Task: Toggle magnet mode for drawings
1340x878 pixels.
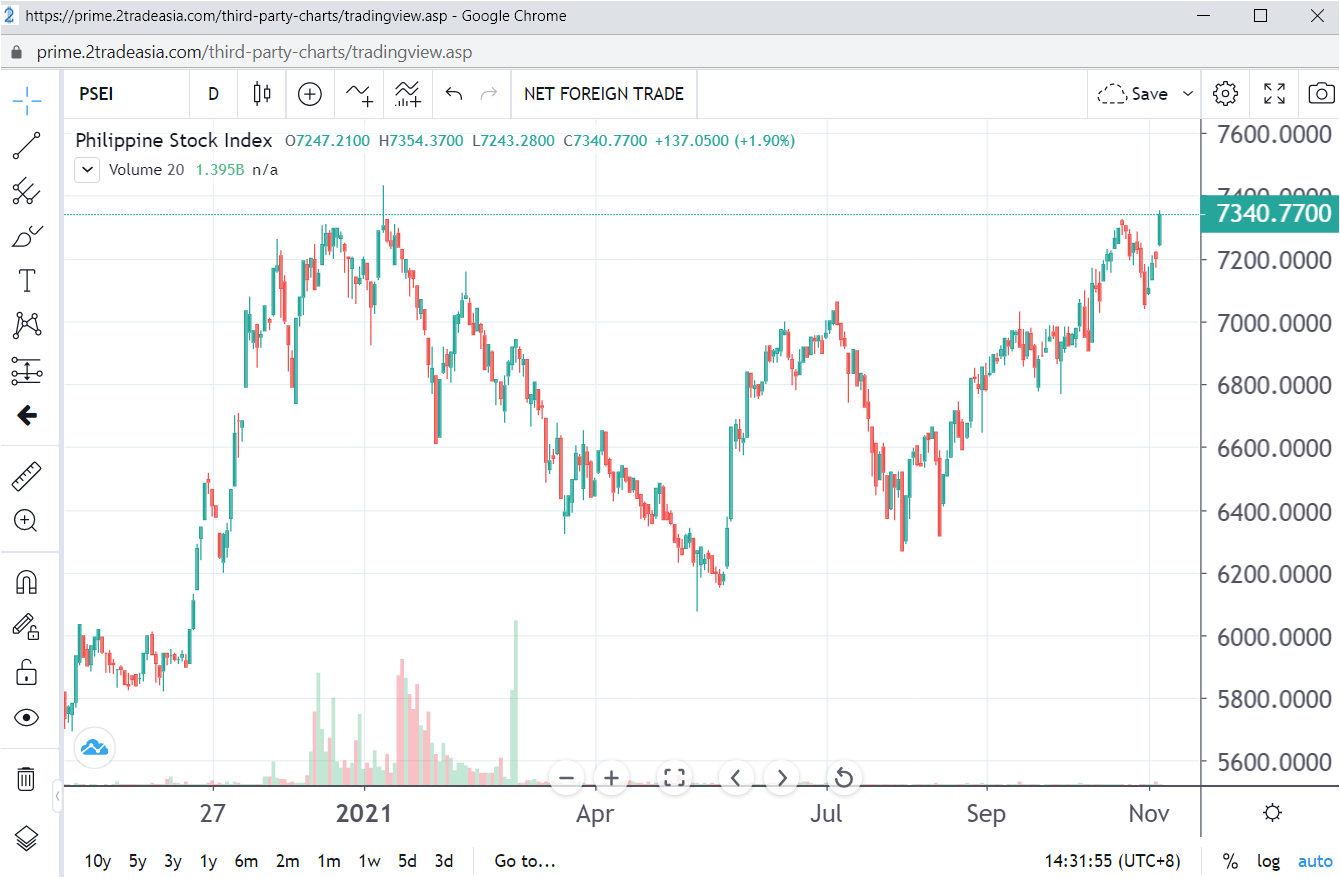Action: coord(27,583)
